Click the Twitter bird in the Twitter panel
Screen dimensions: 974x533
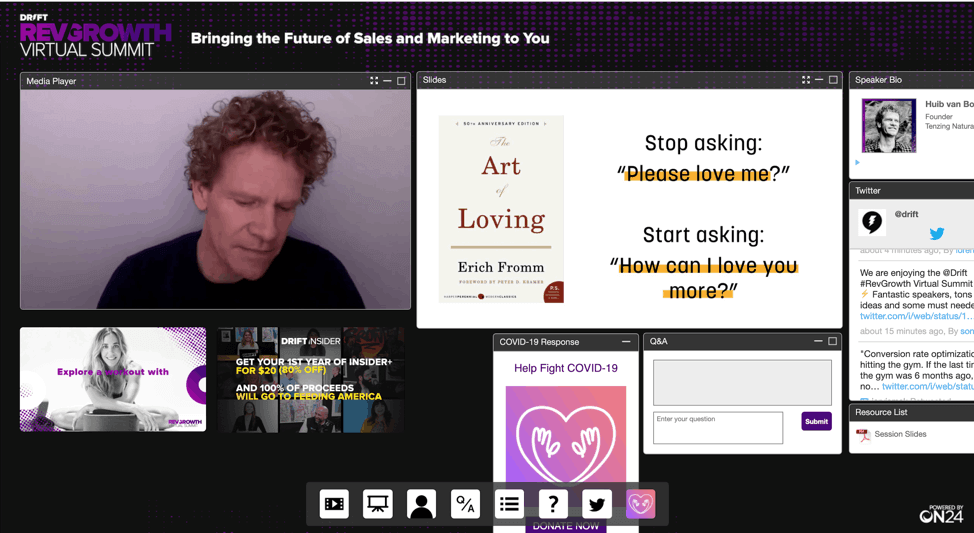tap(937, 233)
